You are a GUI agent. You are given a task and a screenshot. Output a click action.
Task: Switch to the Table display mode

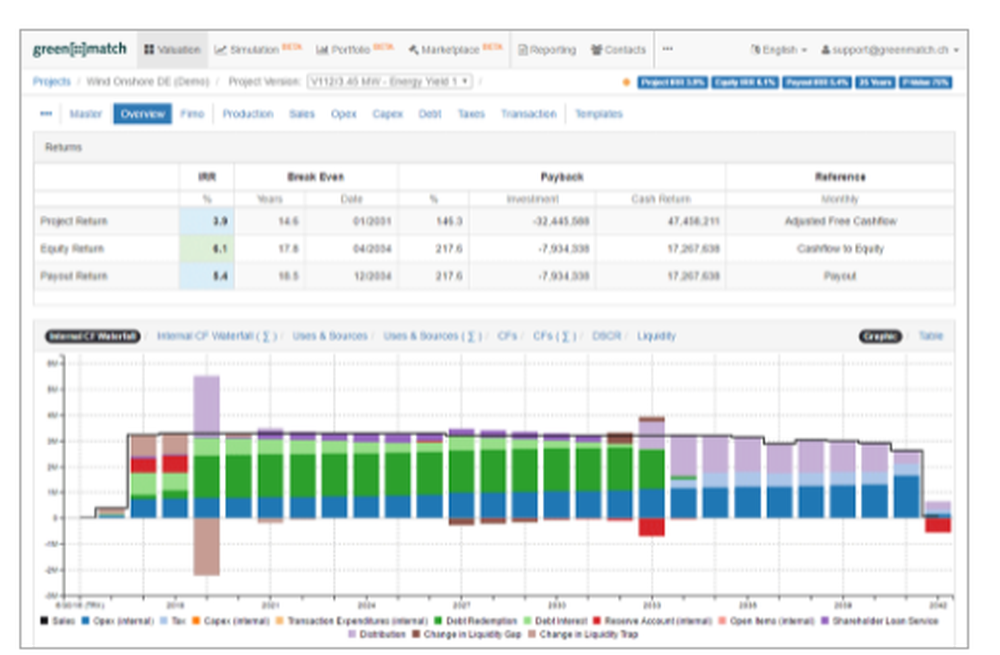click(x=930, y=336)
